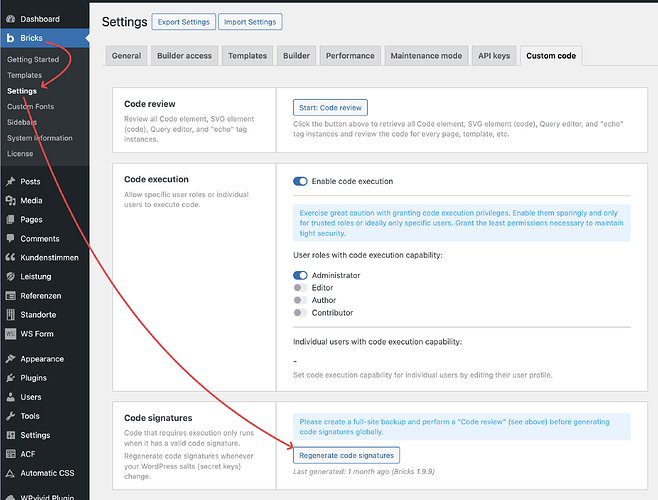
Task: Click the Last generated 1 month ago text
Action: (x=364, y=471)
